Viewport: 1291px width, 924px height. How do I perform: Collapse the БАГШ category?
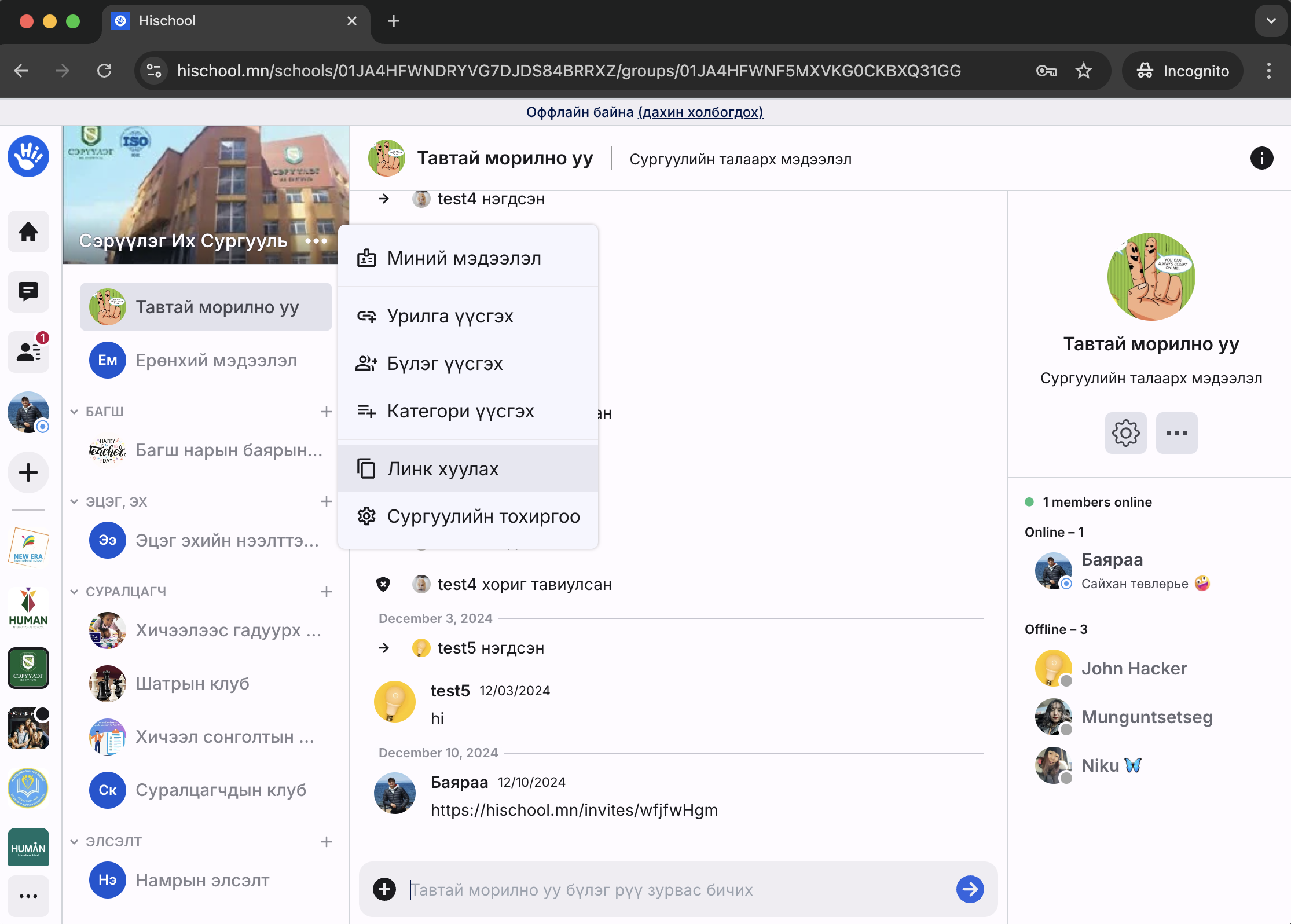click(74, 412)
